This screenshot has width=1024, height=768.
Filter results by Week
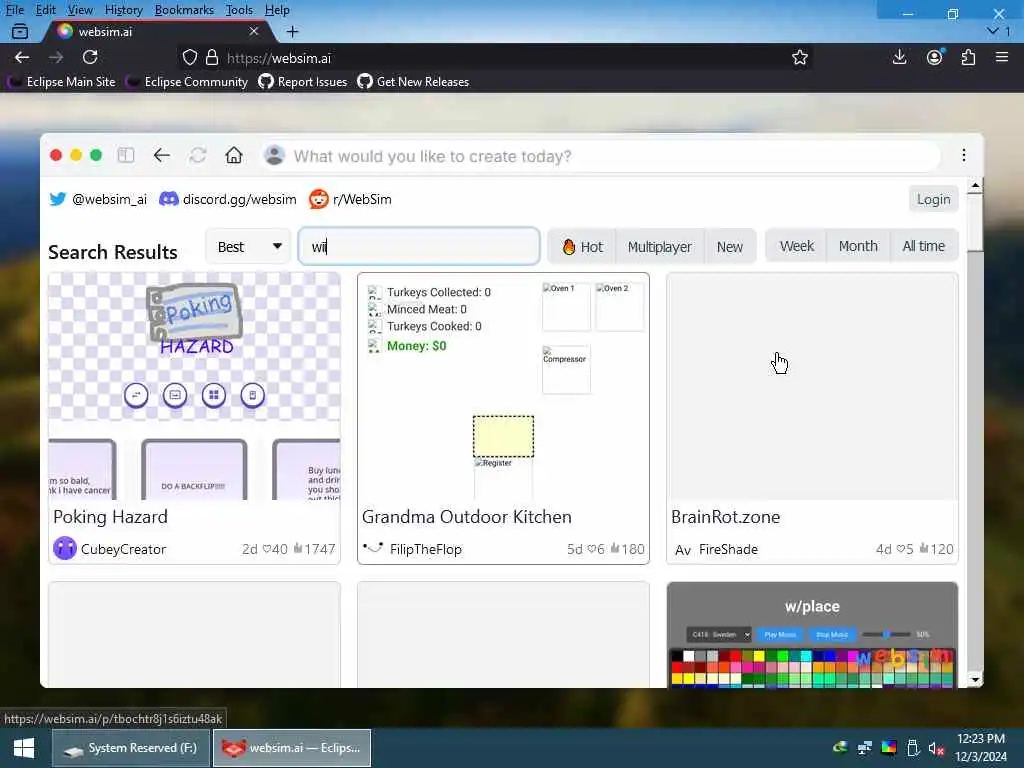pos(797,246)
